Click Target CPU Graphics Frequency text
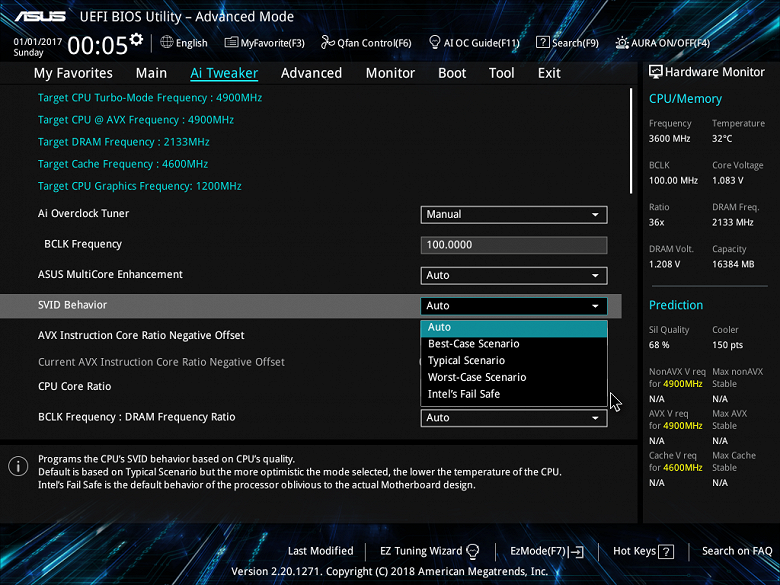 140,186
